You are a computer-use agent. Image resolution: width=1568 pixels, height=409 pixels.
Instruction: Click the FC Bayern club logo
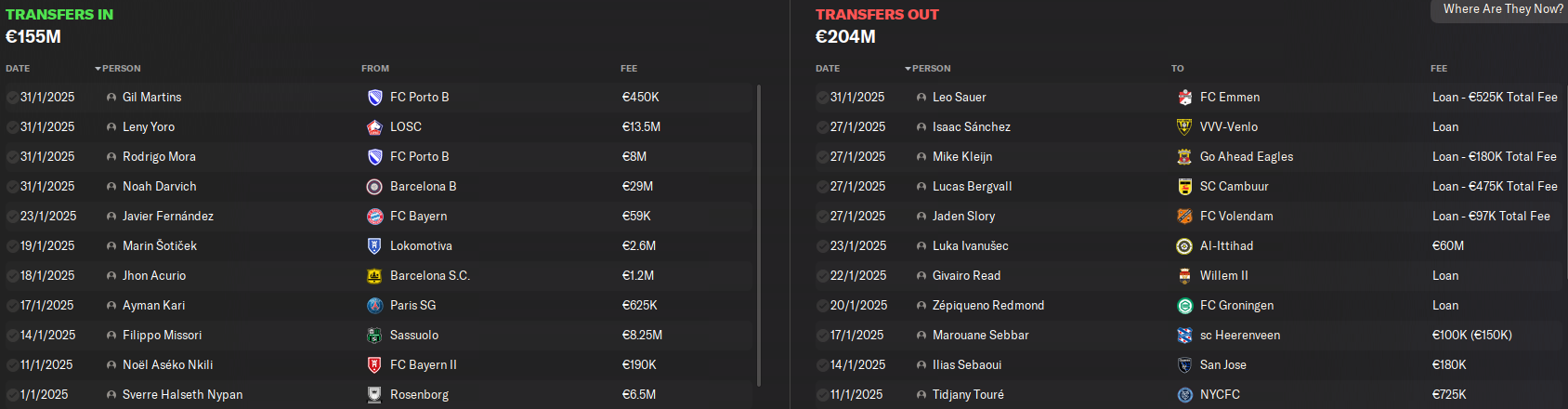tap(374, 217)
